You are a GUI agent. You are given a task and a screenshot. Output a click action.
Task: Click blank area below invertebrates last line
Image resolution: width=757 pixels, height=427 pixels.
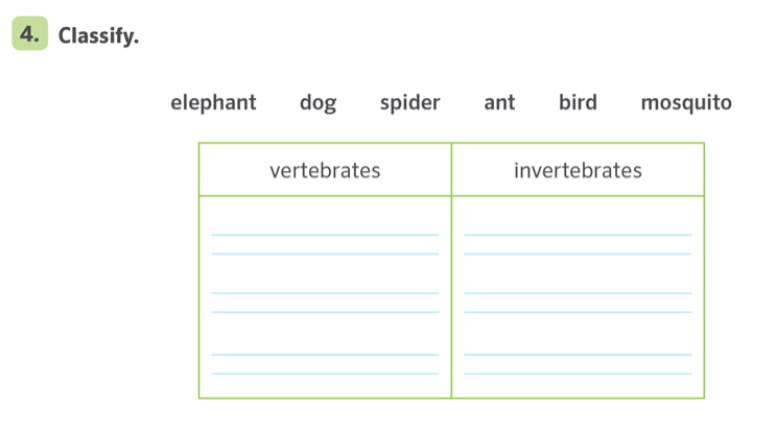(578, 386)
